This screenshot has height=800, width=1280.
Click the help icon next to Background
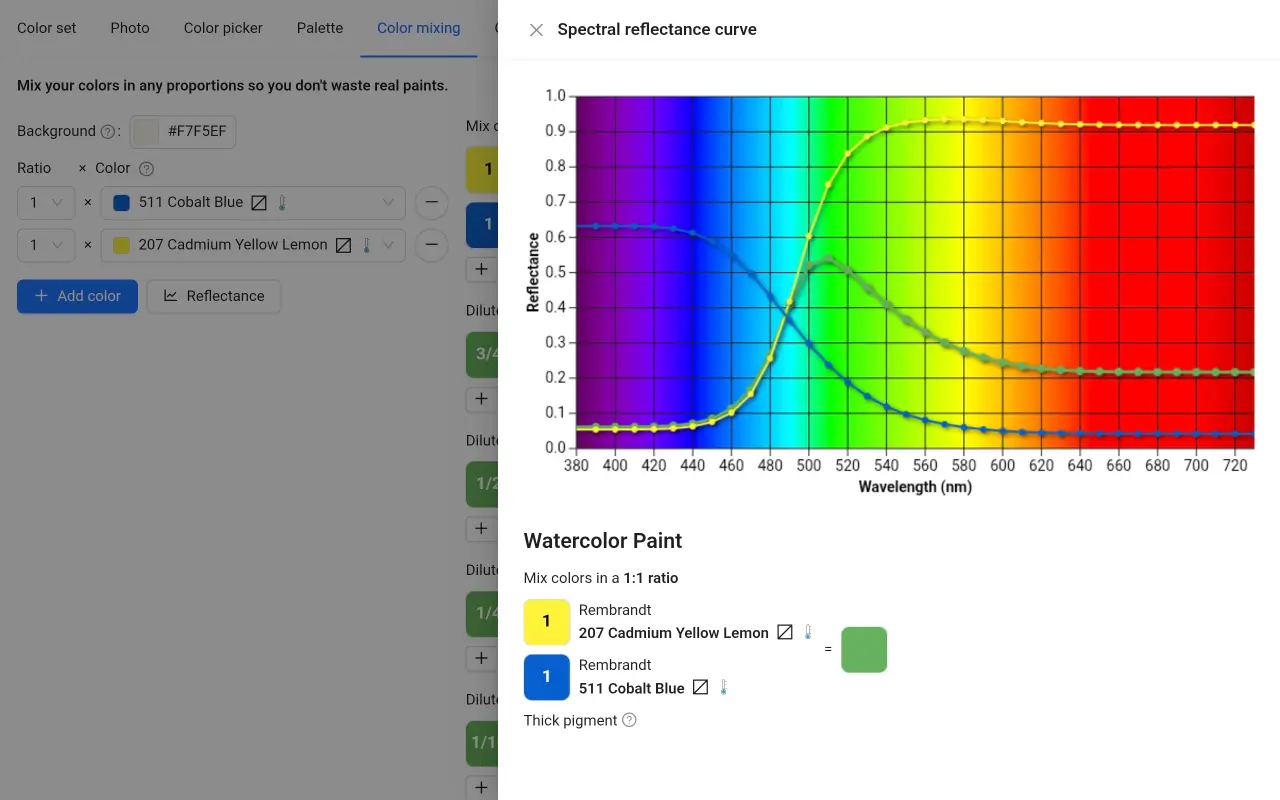pyautogui.click(x=106, y=131)
